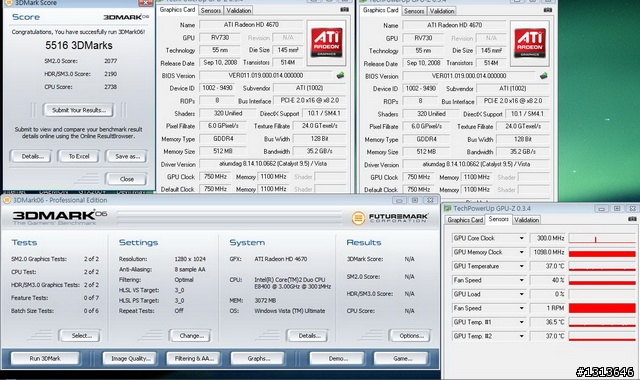Open the GPU Memory Clock sensor dropdown
The image size is (640, 380).
[521, 252]
